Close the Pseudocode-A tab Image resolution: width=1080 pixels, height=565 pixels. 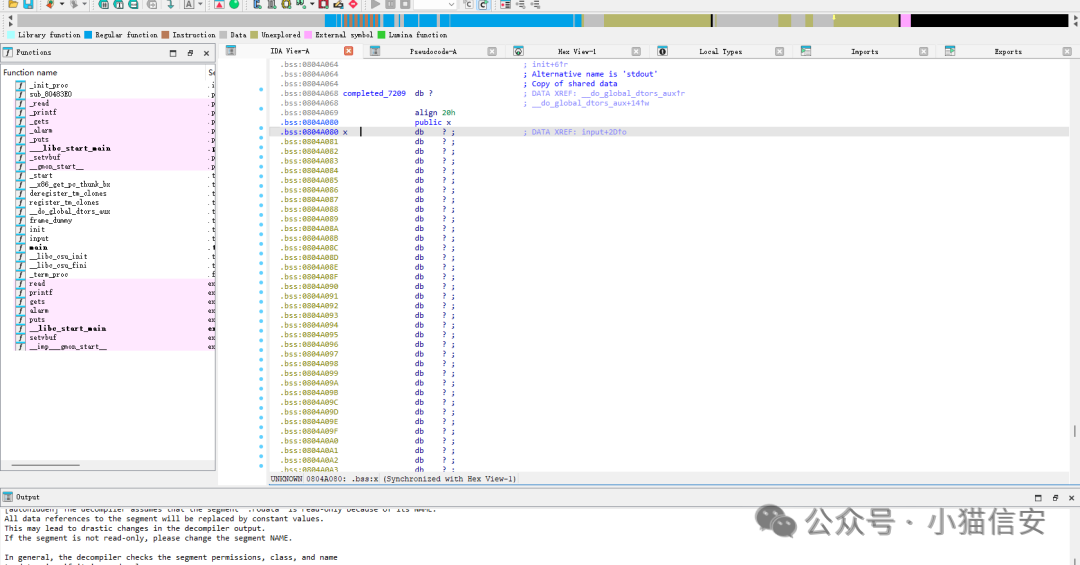[x=492, y=51]
